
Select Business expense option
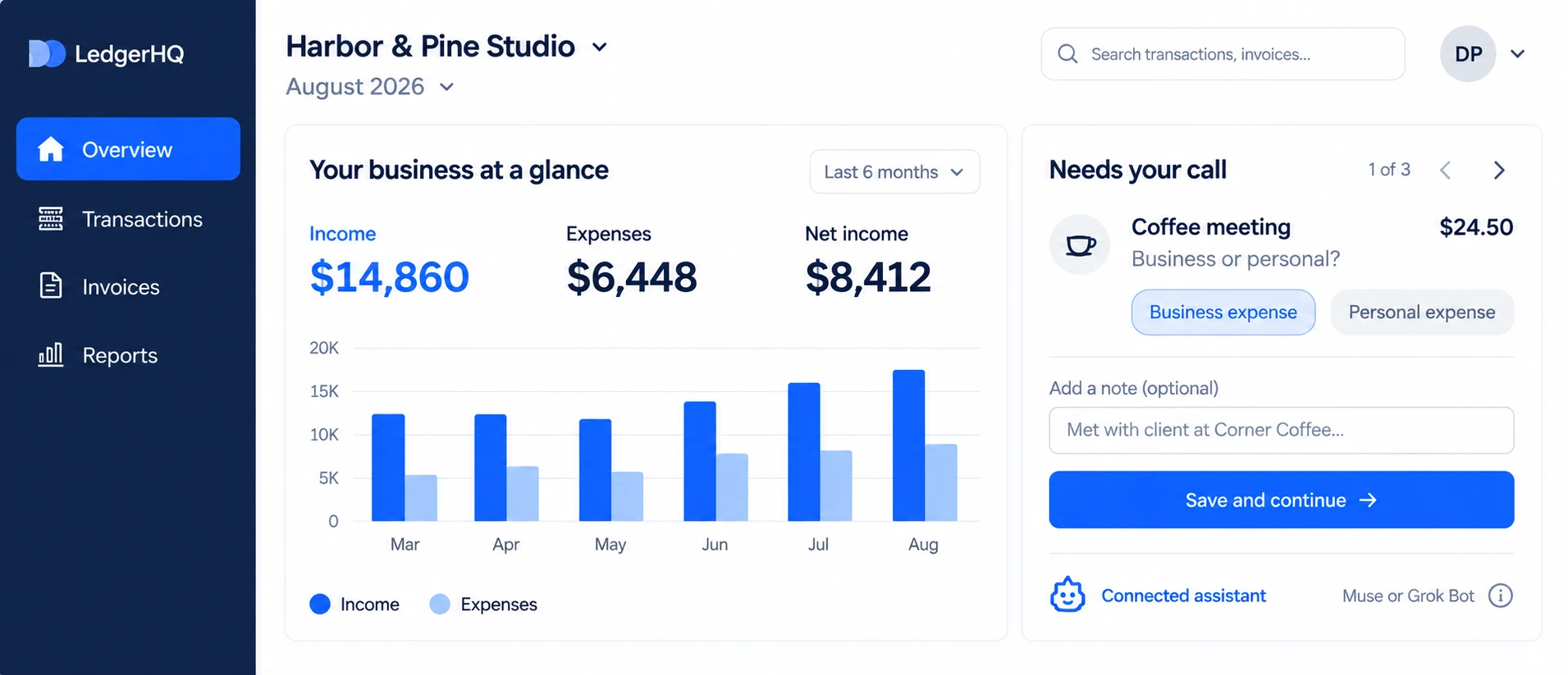click(x=1223, y=312)
